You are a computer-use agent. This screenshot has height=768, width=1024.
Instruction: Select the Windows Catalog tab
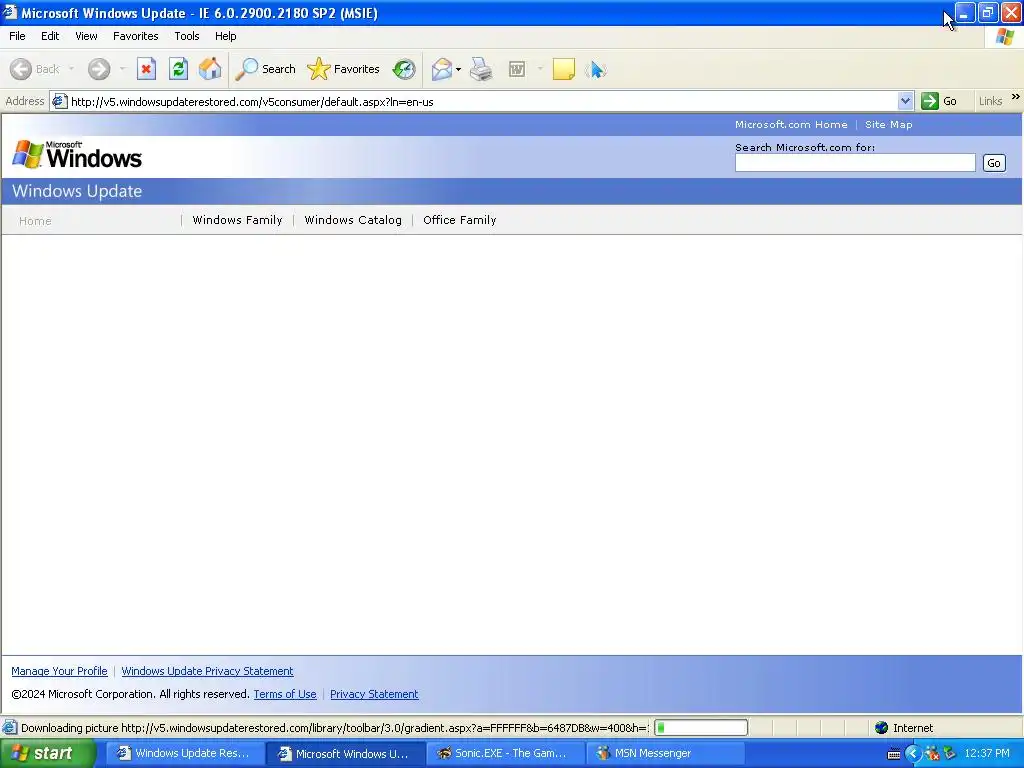(353, 220)
